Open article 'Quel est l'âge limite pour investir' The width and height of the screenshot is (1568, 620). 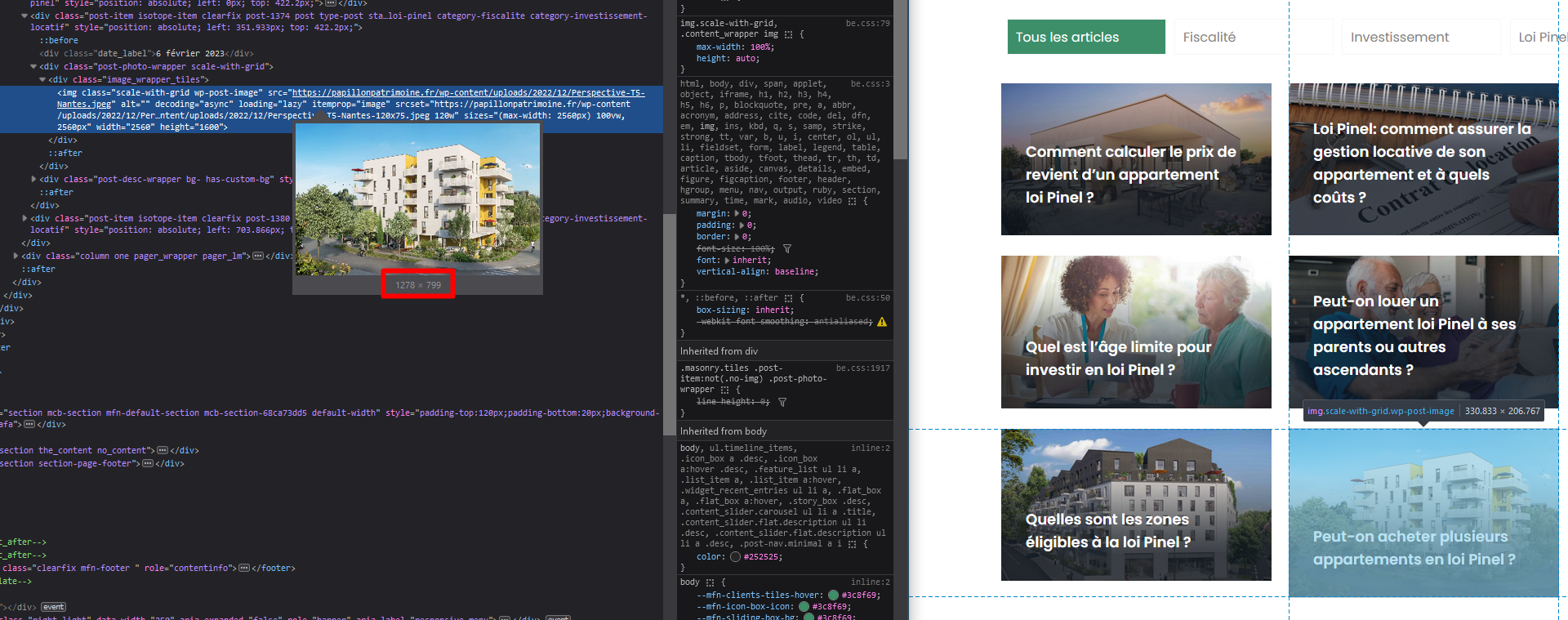[x=1136, y=332]
